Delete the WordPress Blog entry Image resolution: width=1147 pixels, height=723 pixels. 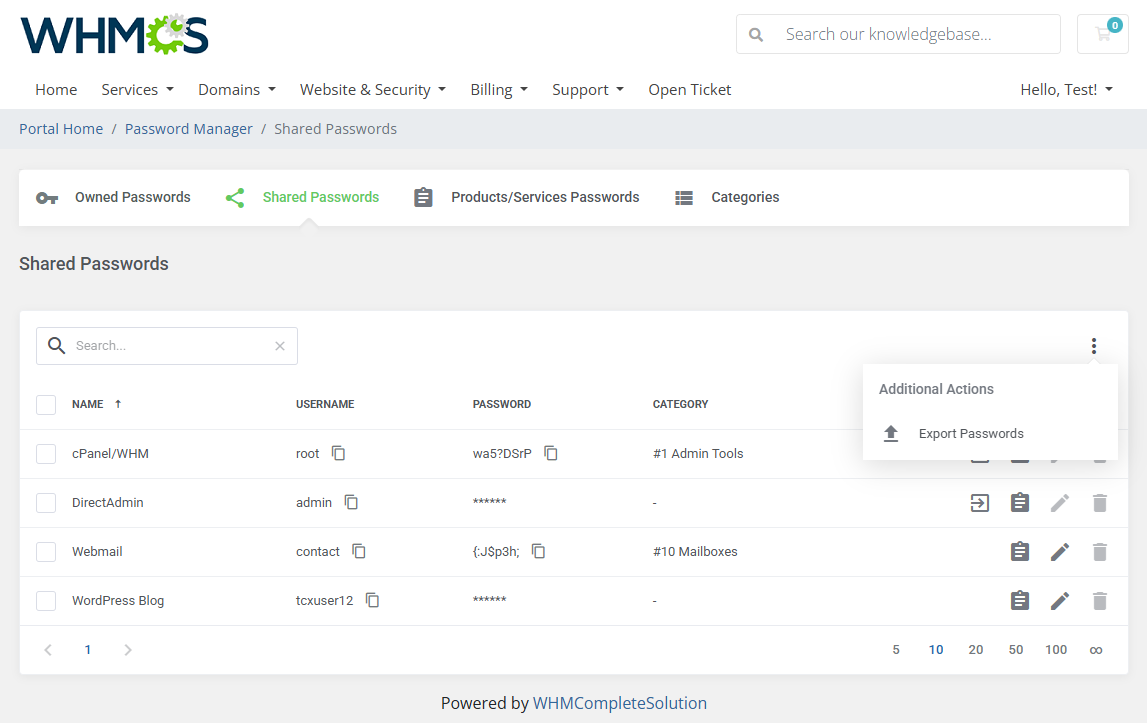tap(1100, 601)
